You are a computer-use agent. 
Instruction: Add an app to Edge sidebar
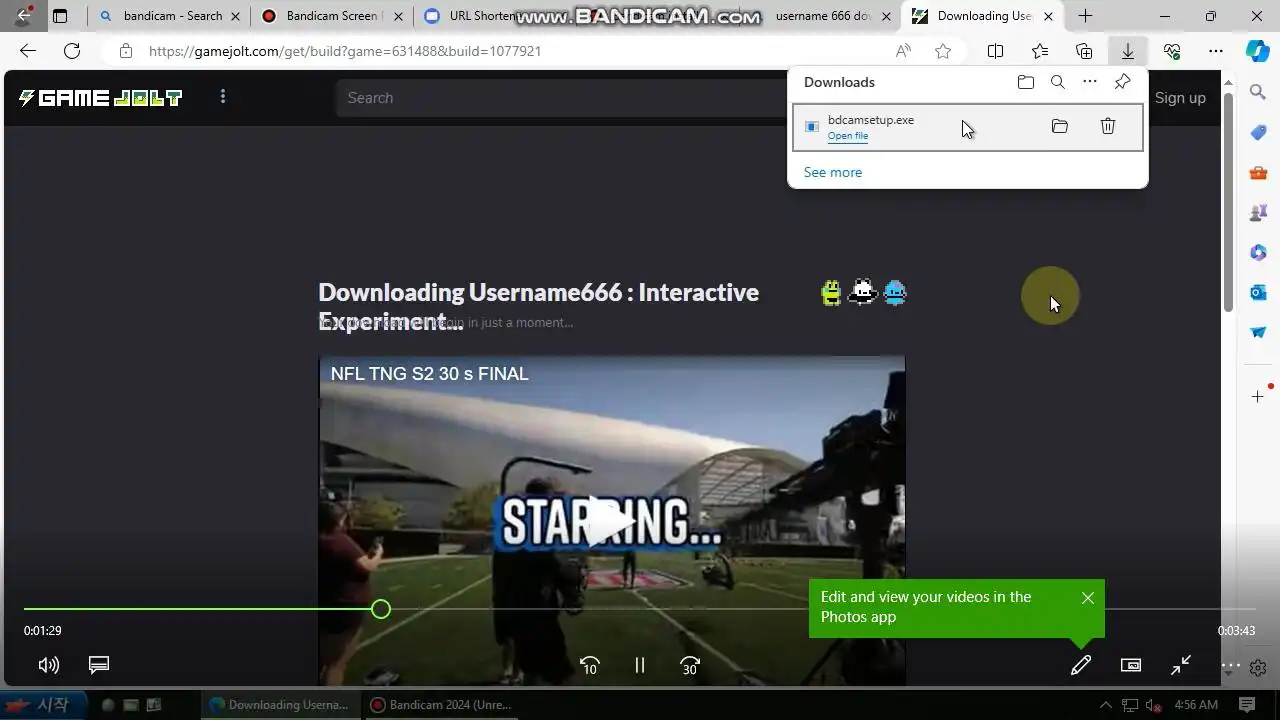[1258, 397]
